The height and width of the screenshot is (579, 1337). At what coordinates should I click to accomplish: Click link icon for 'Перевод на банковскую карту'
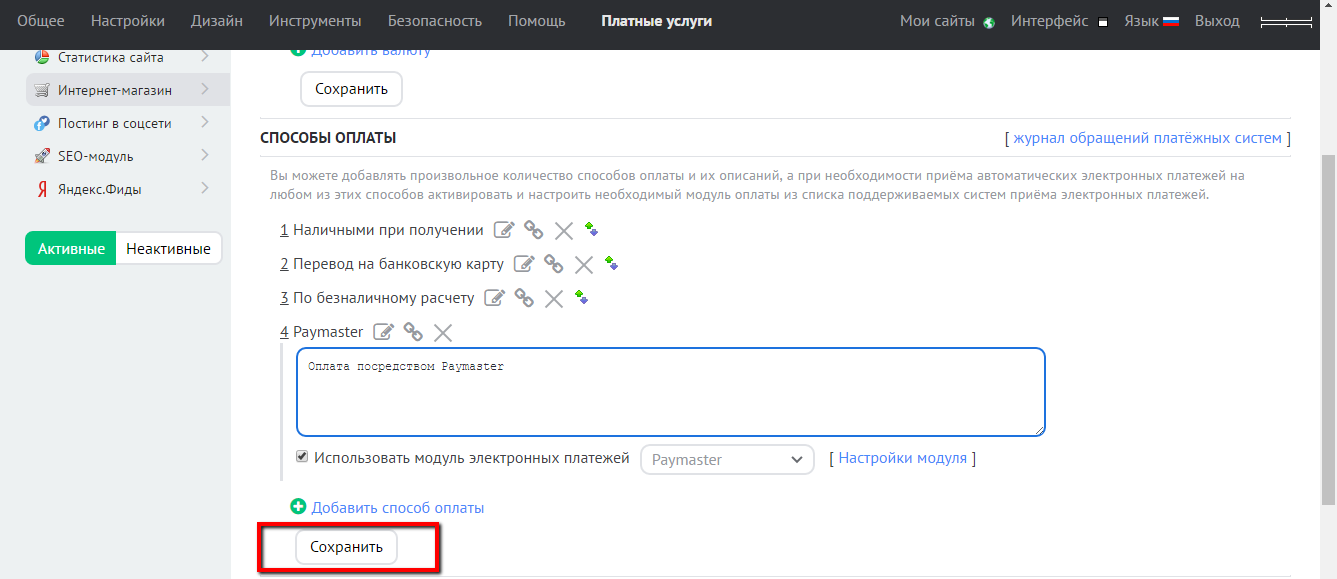point(553,264)
